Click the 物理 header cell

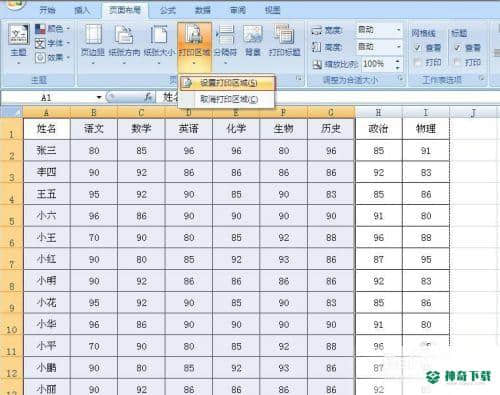pos(426,129)
